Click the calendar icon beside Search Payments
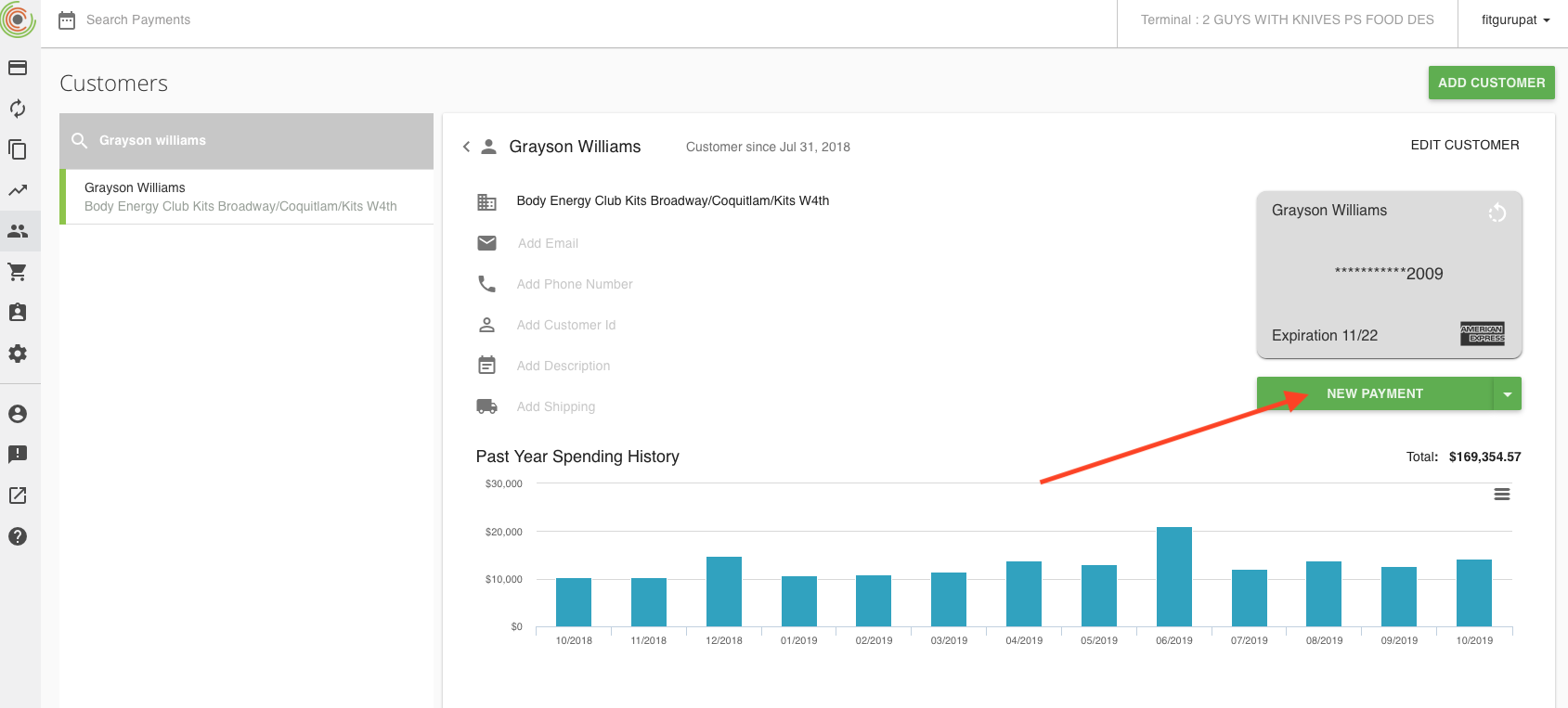Viewport: 1568px width, 708px height. click(x=67, y=20)
